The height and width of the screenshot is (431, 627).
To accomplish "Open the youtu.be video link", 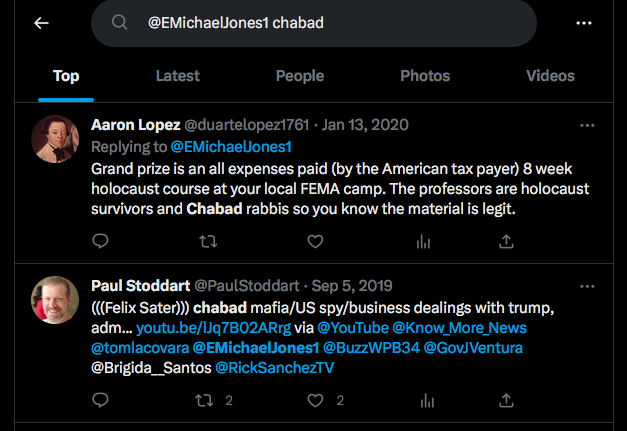I will click(201, 328).
